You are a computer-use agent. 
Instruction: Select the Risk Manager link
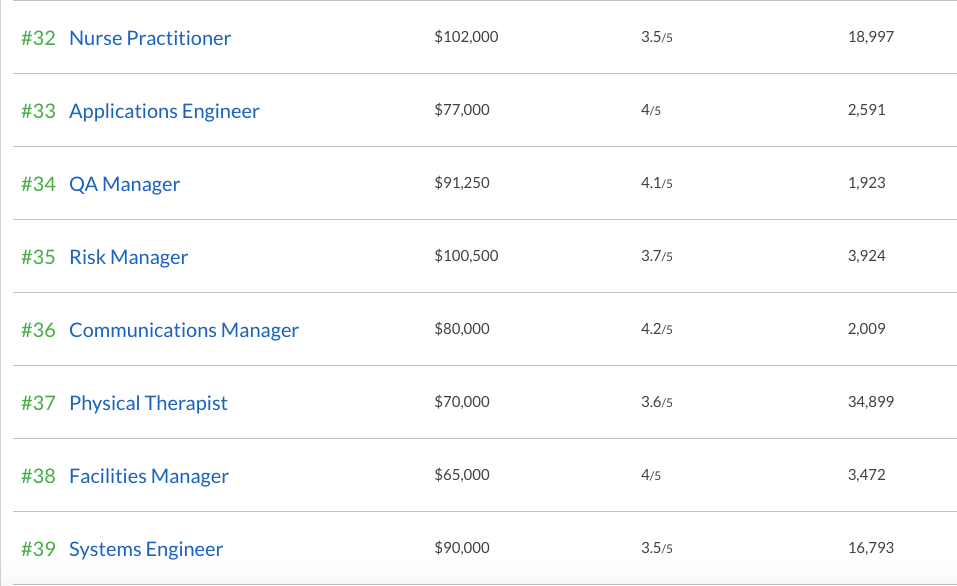pos(128,257)
